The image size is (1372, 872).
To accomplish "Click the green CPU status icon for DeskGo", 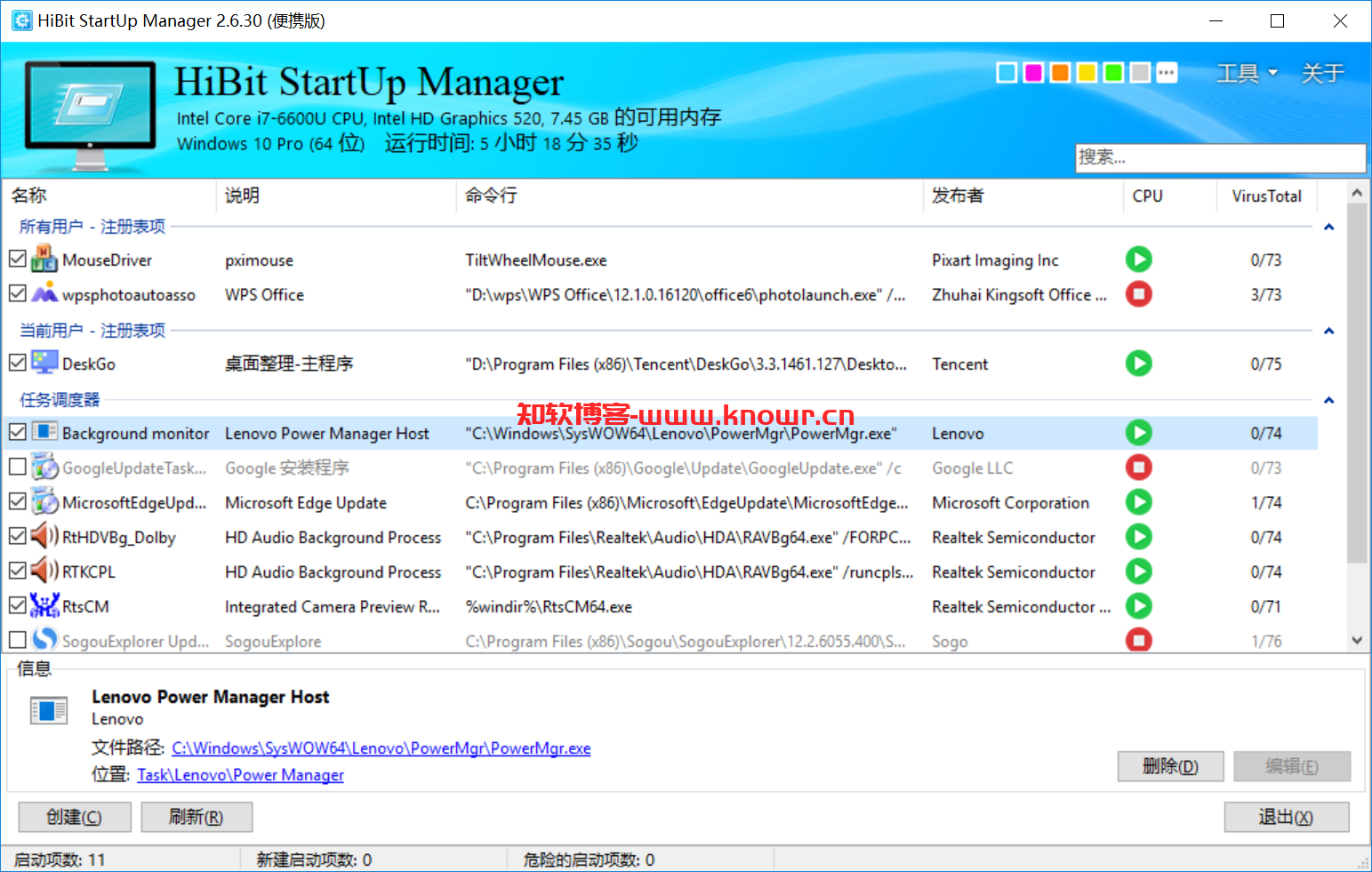I will [1138, 363].
